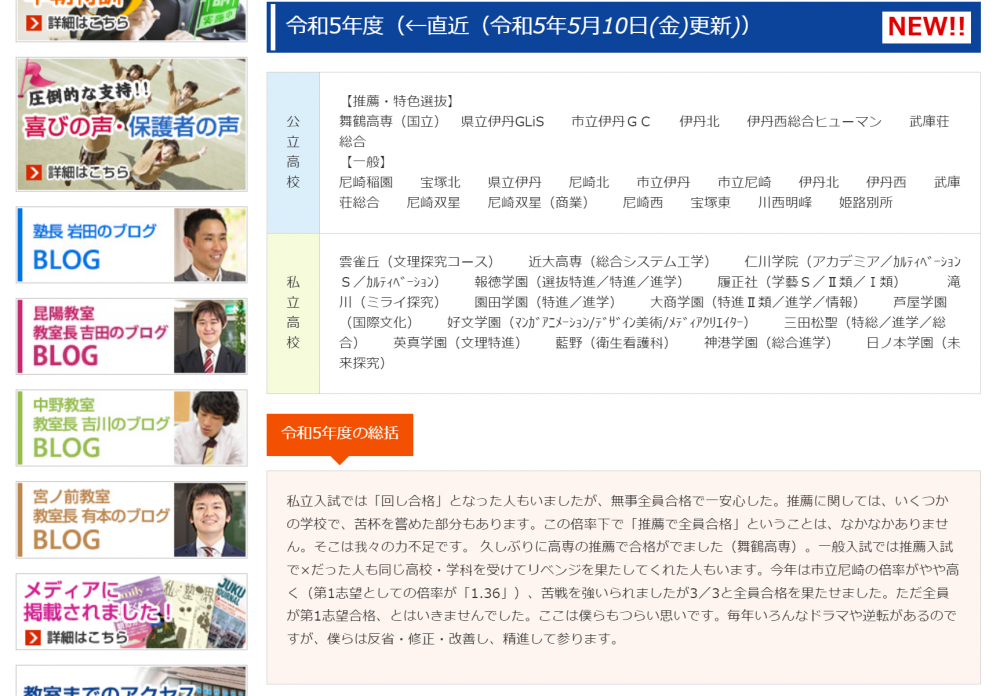Click 教室長 吉川's portrait photo

[209, 428]
